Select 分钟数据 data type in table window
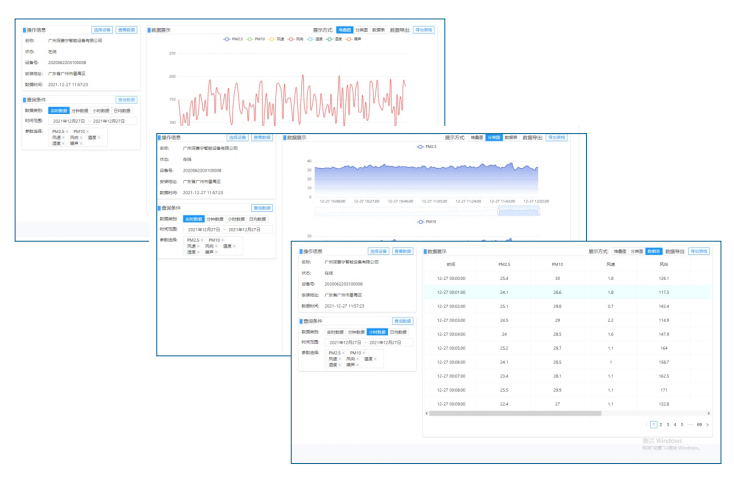734x483 pixels. (x=356, y=331)
